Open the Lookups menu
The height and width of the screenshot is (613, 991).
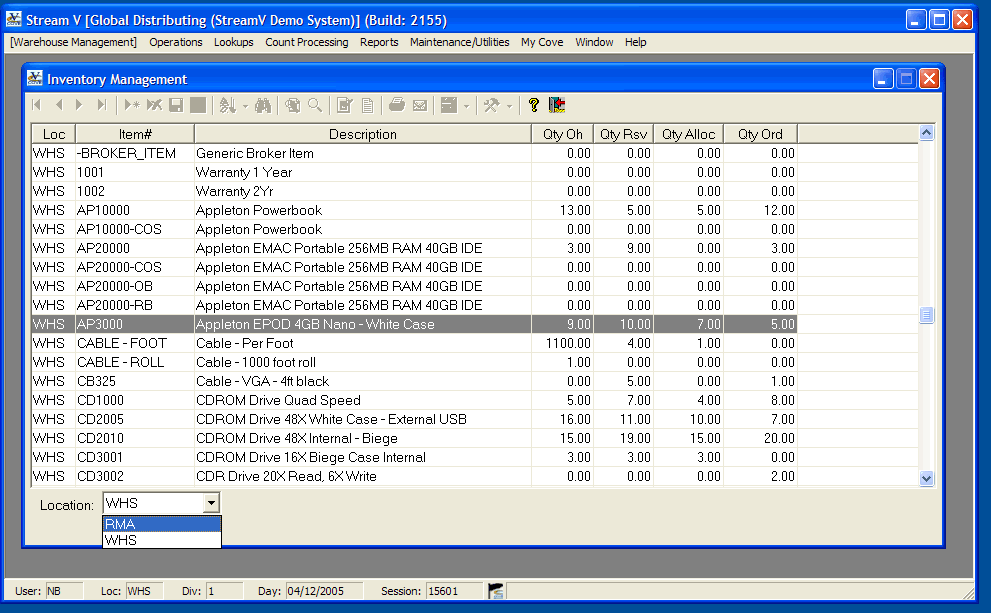233,42
